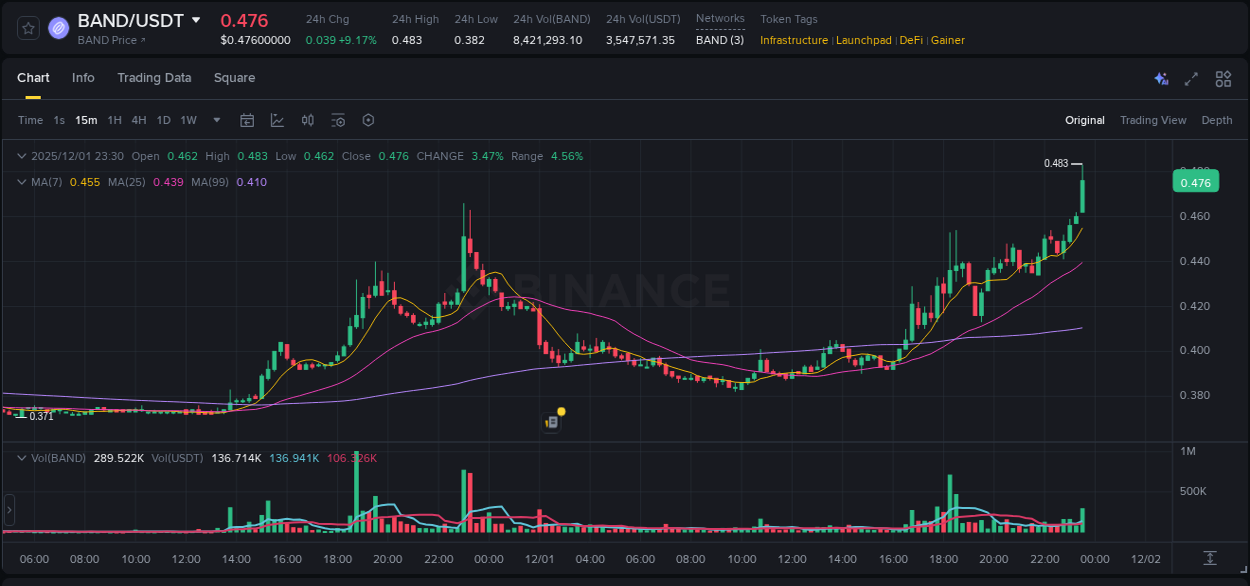1250x586 pixels.
Task: Switch to the Trading Data tab
Action: tap(154, 78)
